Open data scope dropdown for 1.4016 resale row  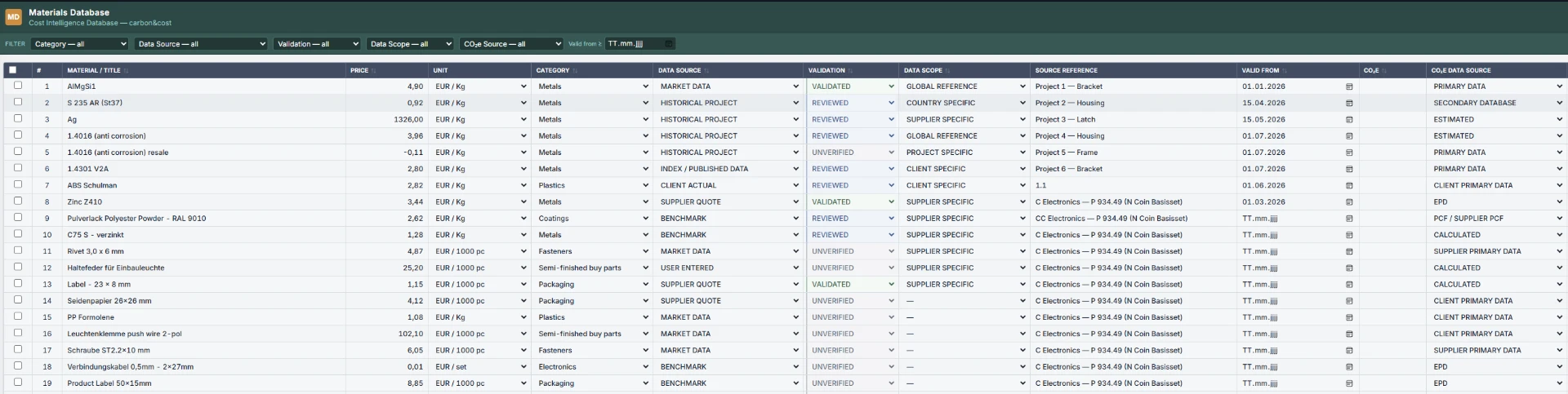(x=965, y=153)
